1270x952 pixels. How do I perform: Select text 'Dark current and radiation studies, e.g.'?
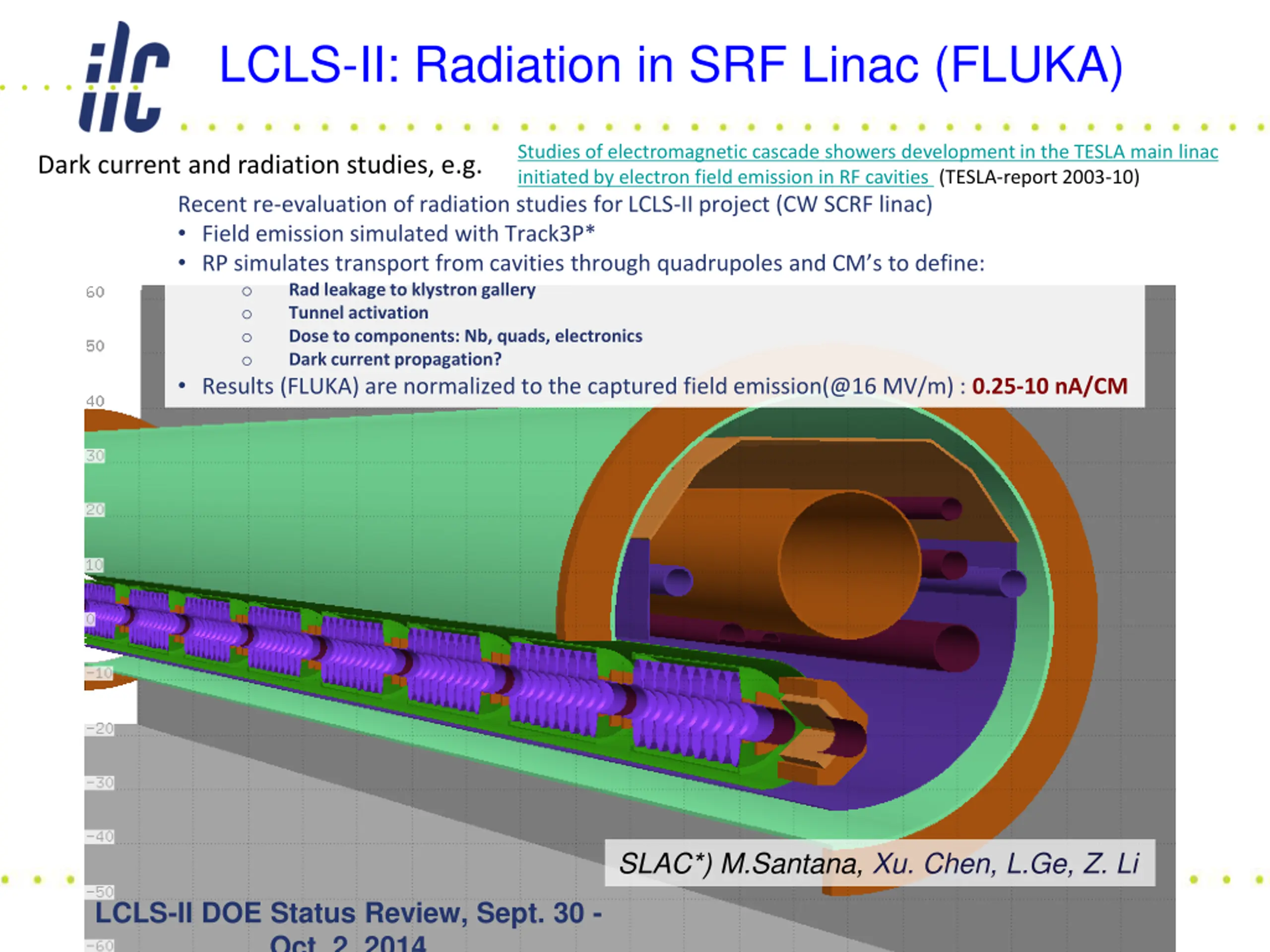point(260,165)
